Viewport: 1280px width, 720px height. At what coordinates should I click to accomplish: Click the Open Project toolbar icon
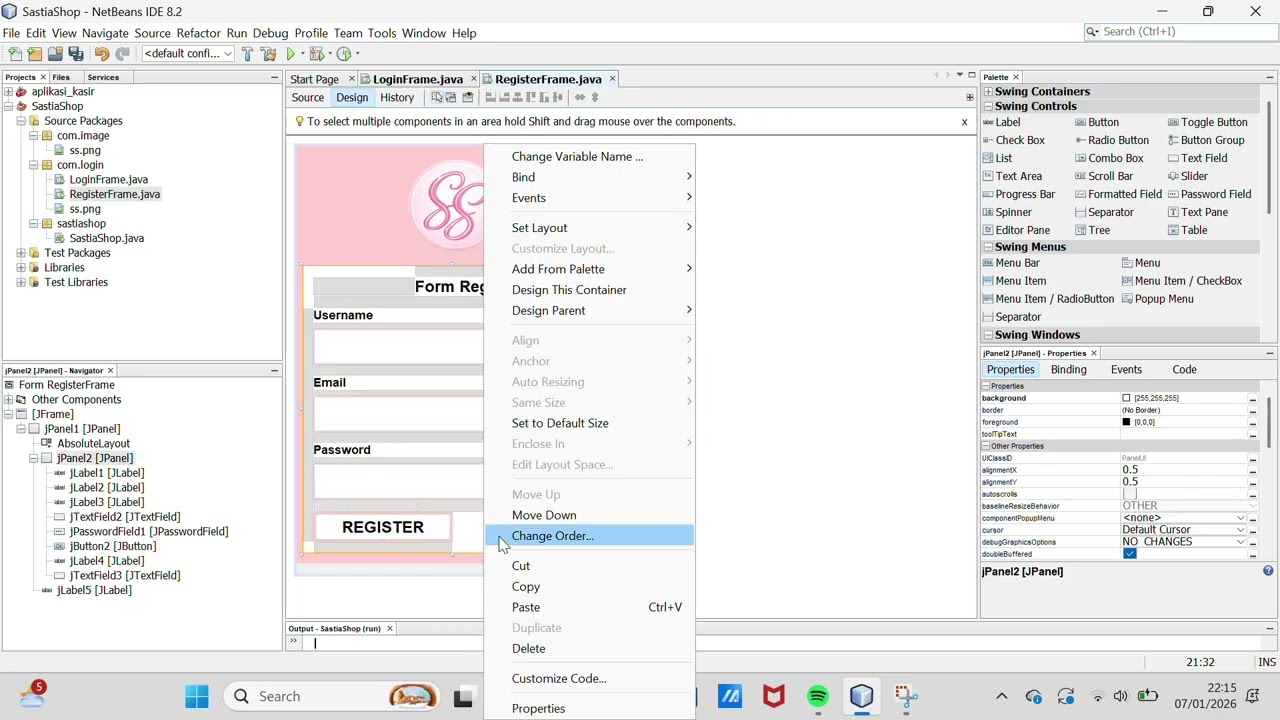(55, 54)
